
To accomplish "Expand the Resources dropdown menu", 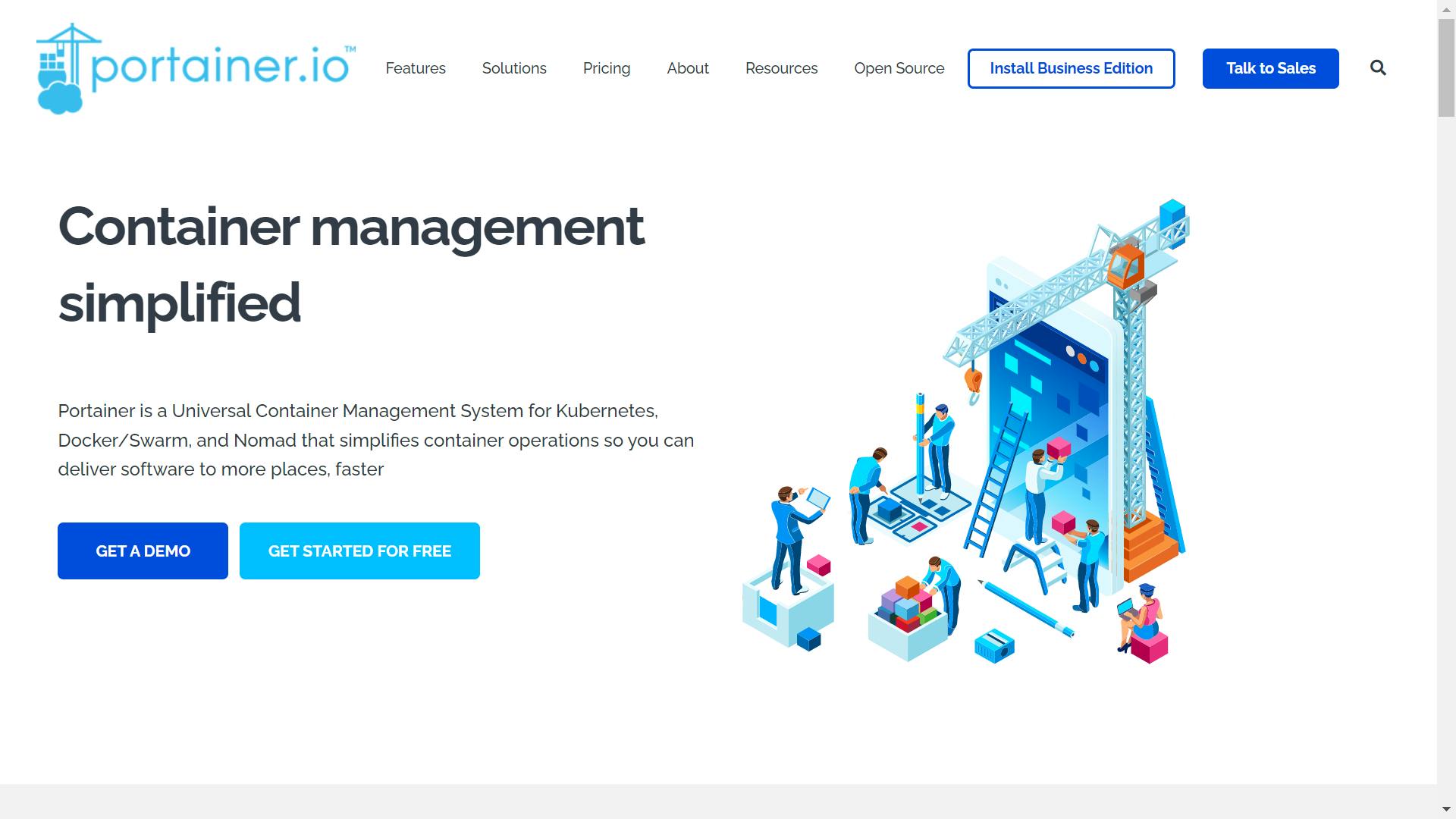I will coord(782,68).
